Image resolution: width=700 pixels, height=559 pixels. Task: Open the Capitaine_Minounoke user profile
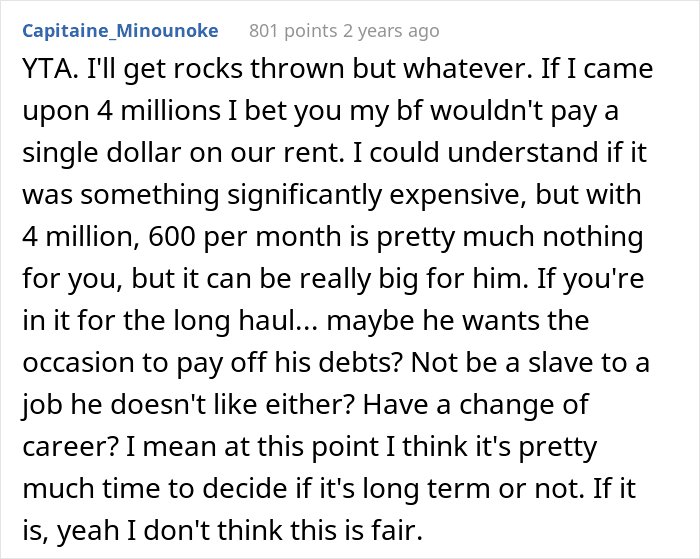point(120,31)
